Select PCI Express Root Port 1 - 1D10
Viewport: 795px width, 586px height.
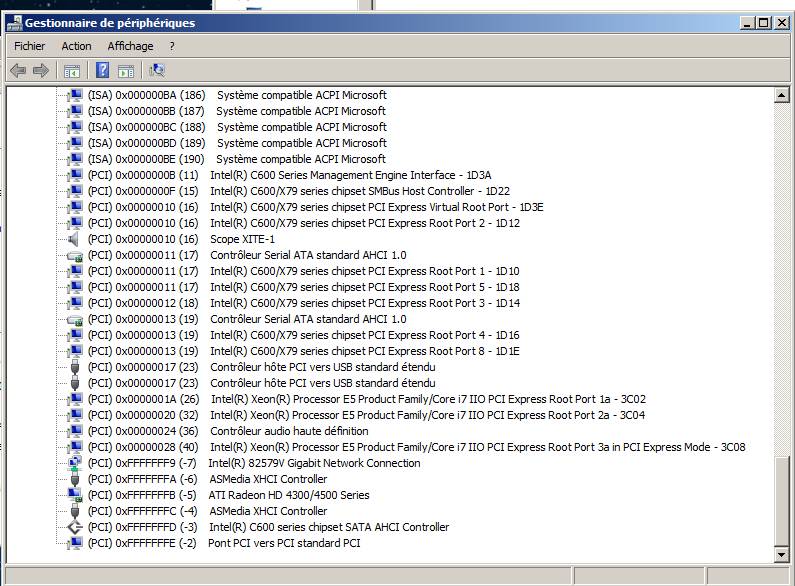pyautogui.click(x=304, y=271)
